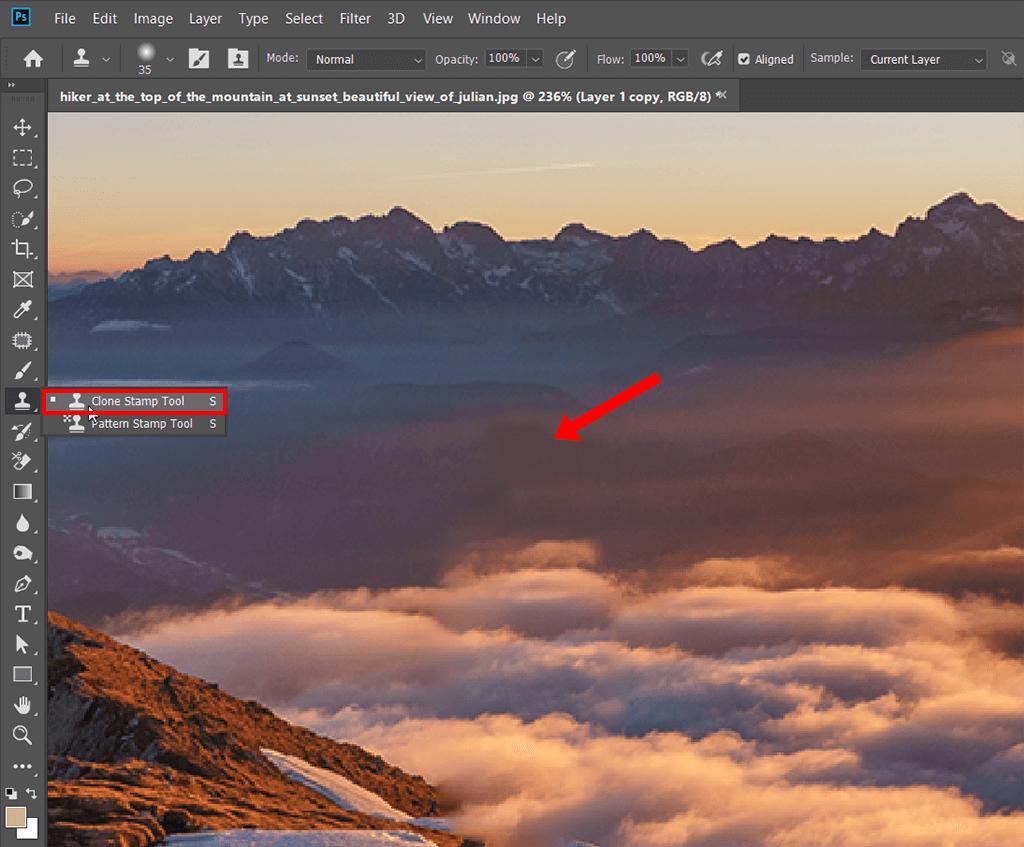This screenshot has height=847, width=1024.
Task: Select the Rectangle shape tool
Action: click(22, 675)
